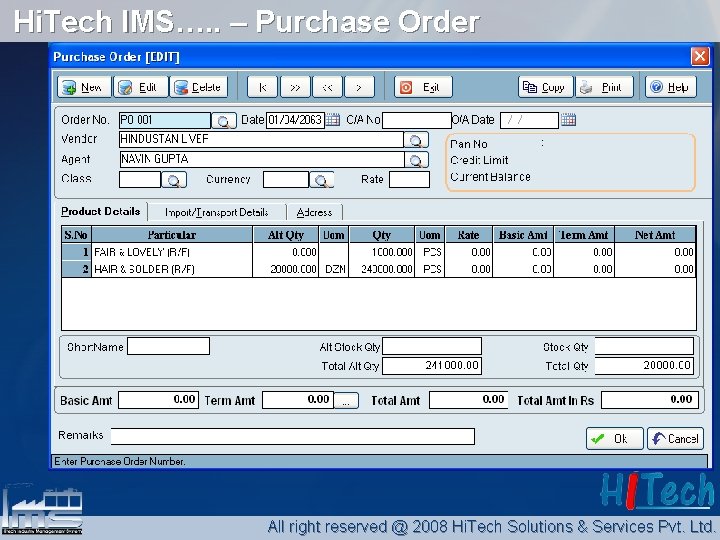Click the O/A Date input field
The image size is (720, 540).
(529, 120)
